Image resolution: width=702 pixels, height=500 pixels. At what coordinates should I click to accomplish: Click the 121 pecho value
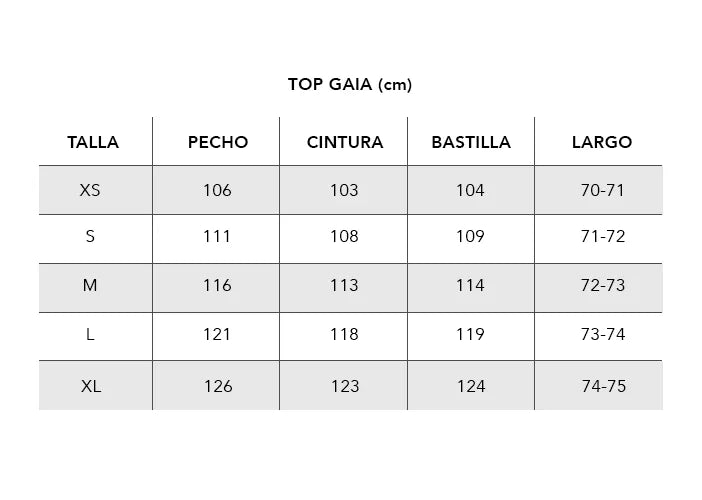coord(217,334)
